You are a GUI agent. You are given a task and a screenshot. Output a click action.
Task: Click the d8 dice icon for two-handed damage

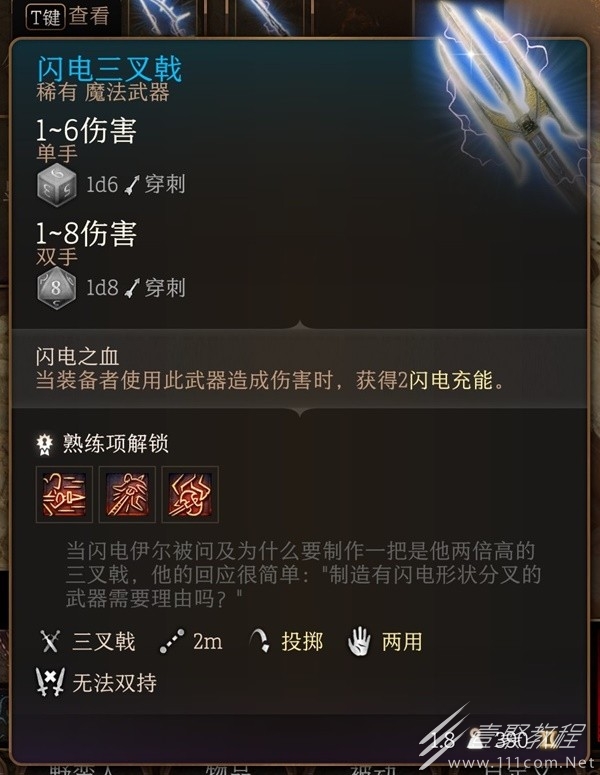(x=56, y=288)
